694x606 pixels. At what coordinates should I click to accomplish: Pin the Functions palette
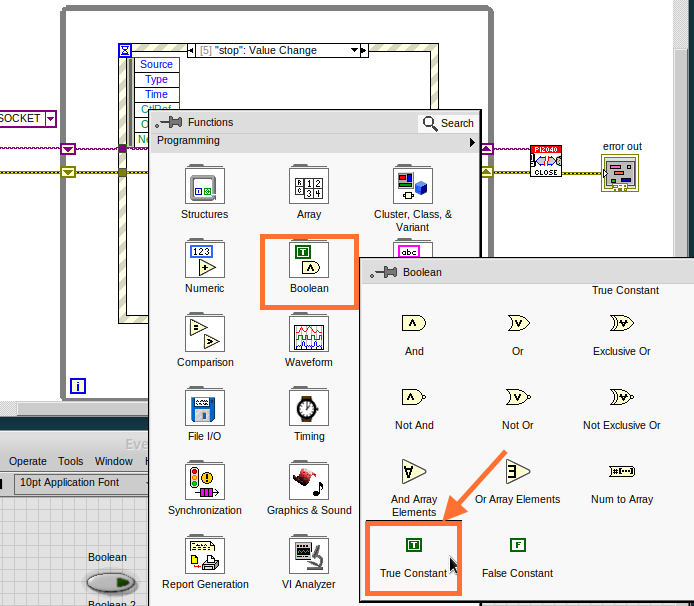click(169, 122)
